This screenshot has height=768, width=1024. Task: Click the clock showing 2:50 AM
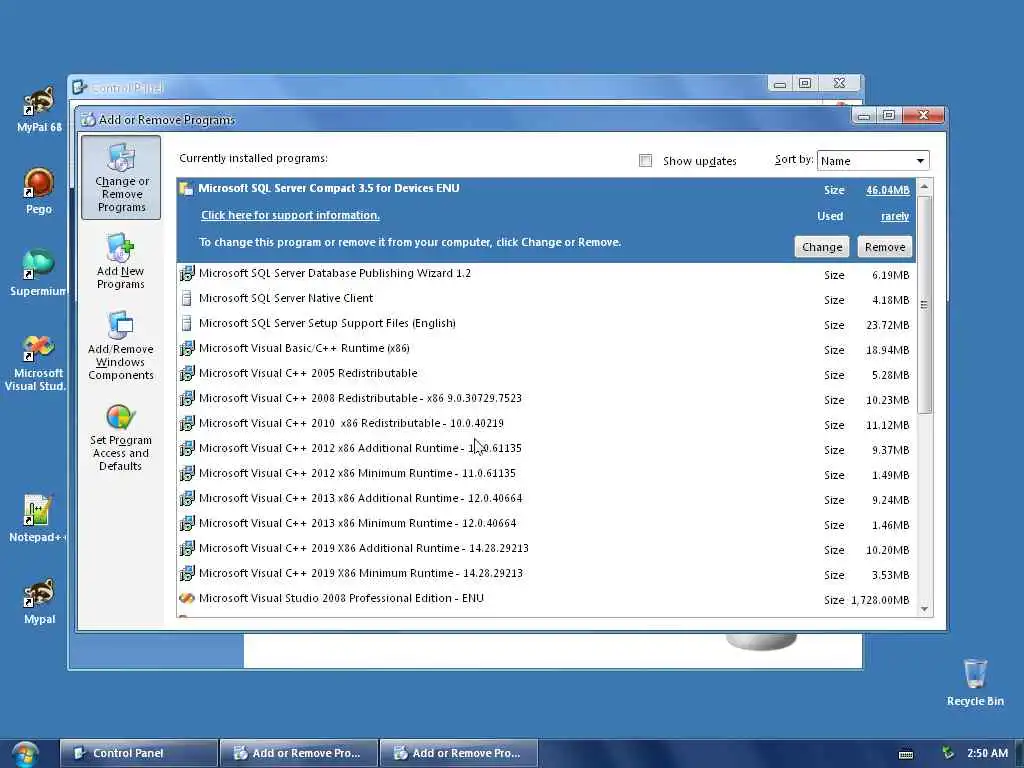pos(987,753)
